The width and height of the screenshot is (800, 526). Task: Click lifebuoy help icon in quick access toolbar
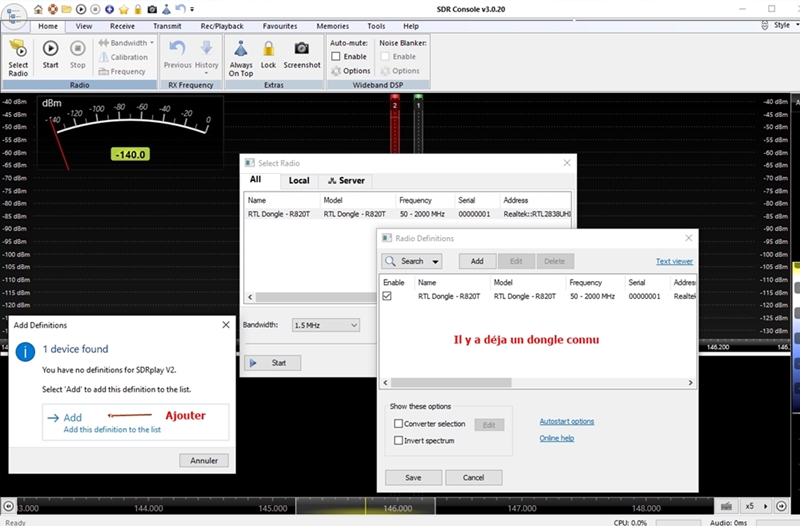click(53, 9)
